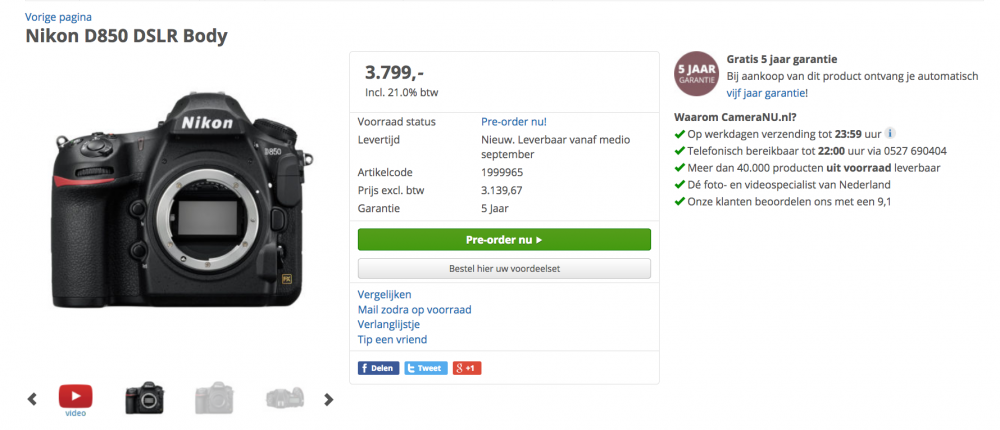Image resolution: width=1000 pixels, height=430 pixels.
Task: Open info icon next to 23:59 uur
Action: [x=890, y=133]
